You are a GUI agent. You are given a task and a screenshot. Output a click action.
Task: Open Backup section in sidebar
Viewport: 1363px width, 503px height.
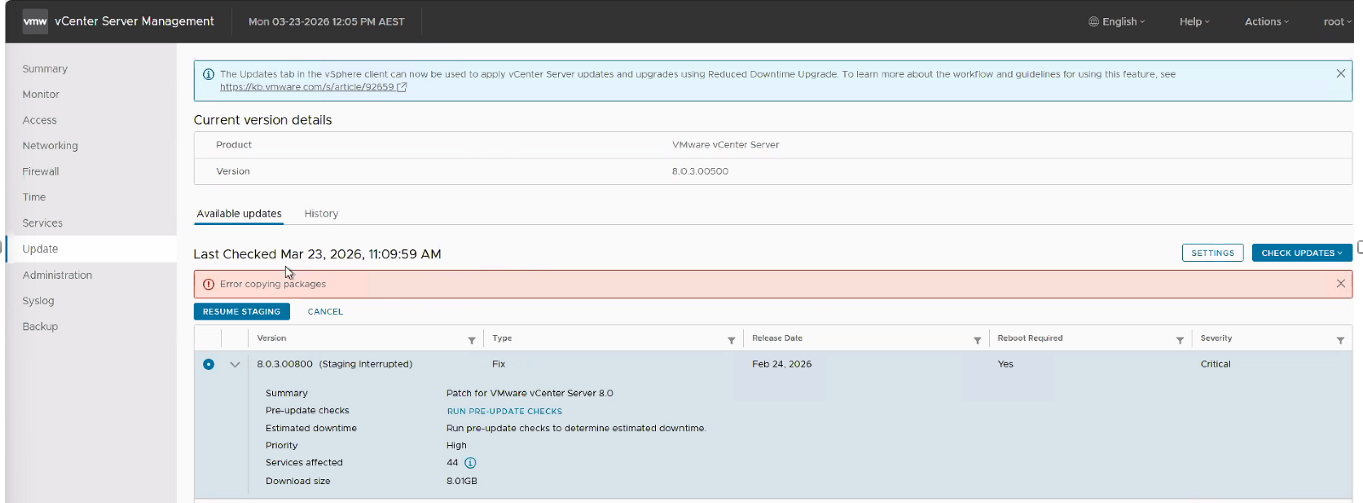pos(40,327)
